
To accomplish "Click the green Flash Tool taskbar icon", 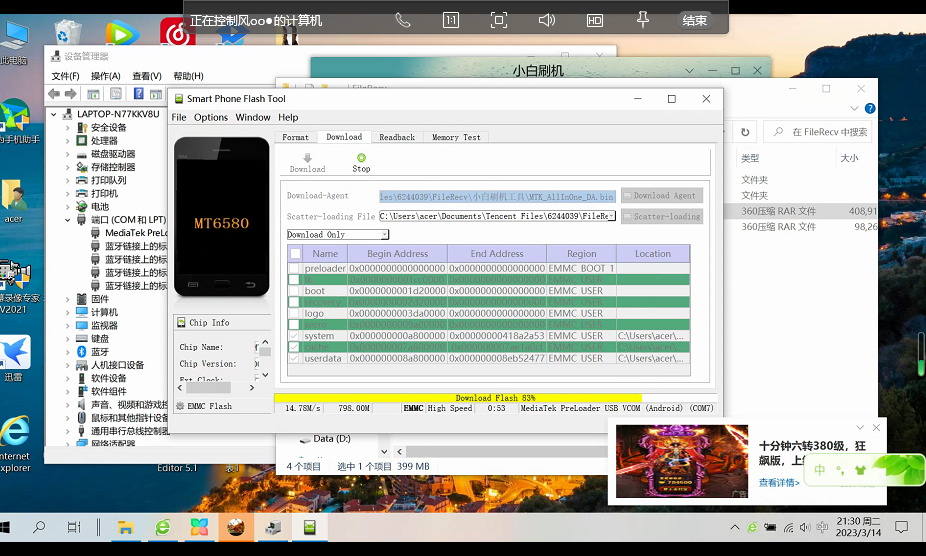I will [309, 527].
